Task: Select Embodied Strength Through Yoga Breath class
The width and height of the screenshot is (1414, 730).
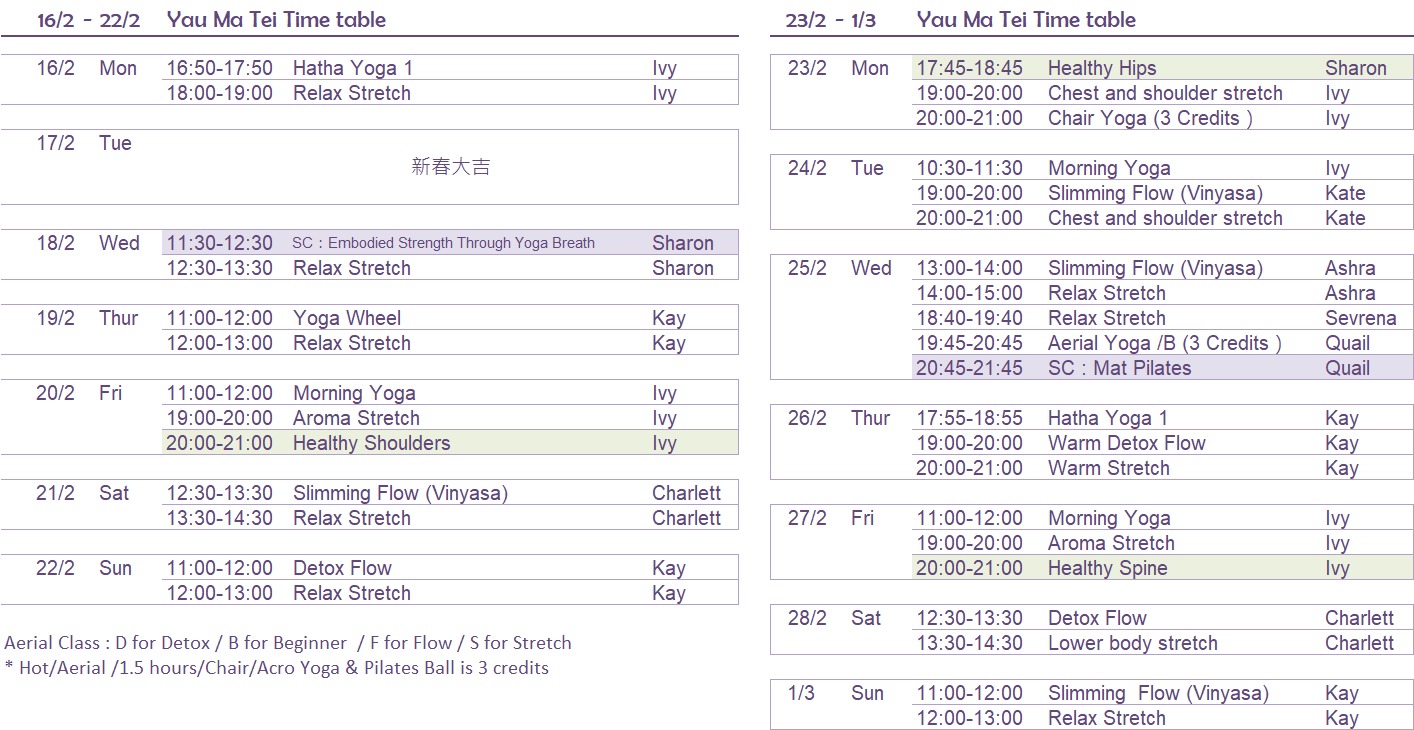Action: pyautogui.click(x=443, y=243)
